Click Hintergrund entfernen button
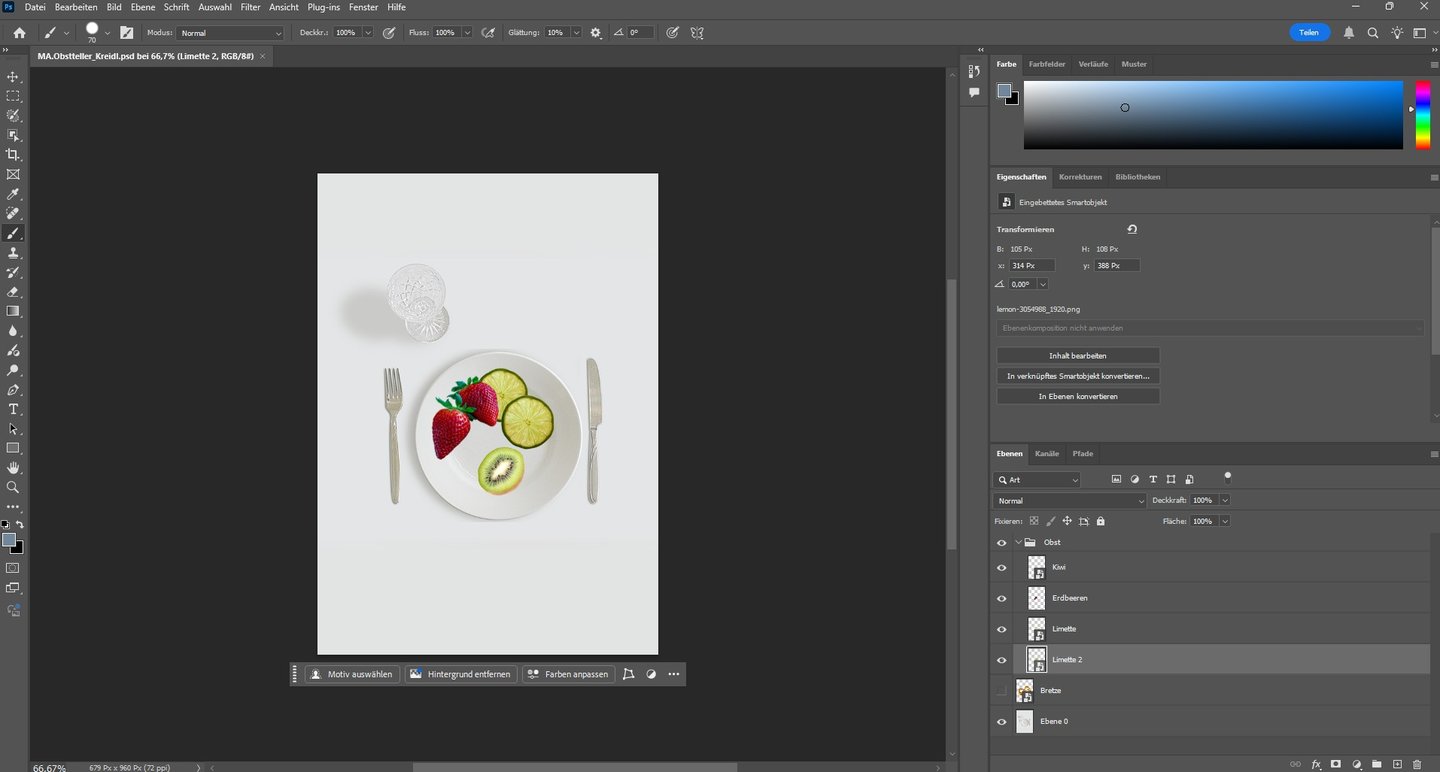Screen dimensions: 1440x772 tap(461, 674)
